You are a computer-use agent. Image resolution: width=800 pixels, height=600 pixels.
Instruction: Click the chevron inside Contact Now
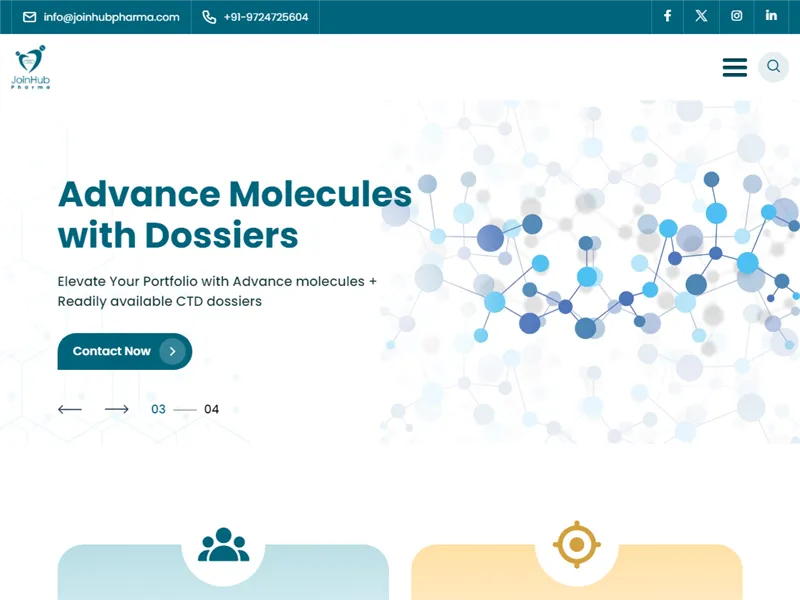click(x=172, y=351)
